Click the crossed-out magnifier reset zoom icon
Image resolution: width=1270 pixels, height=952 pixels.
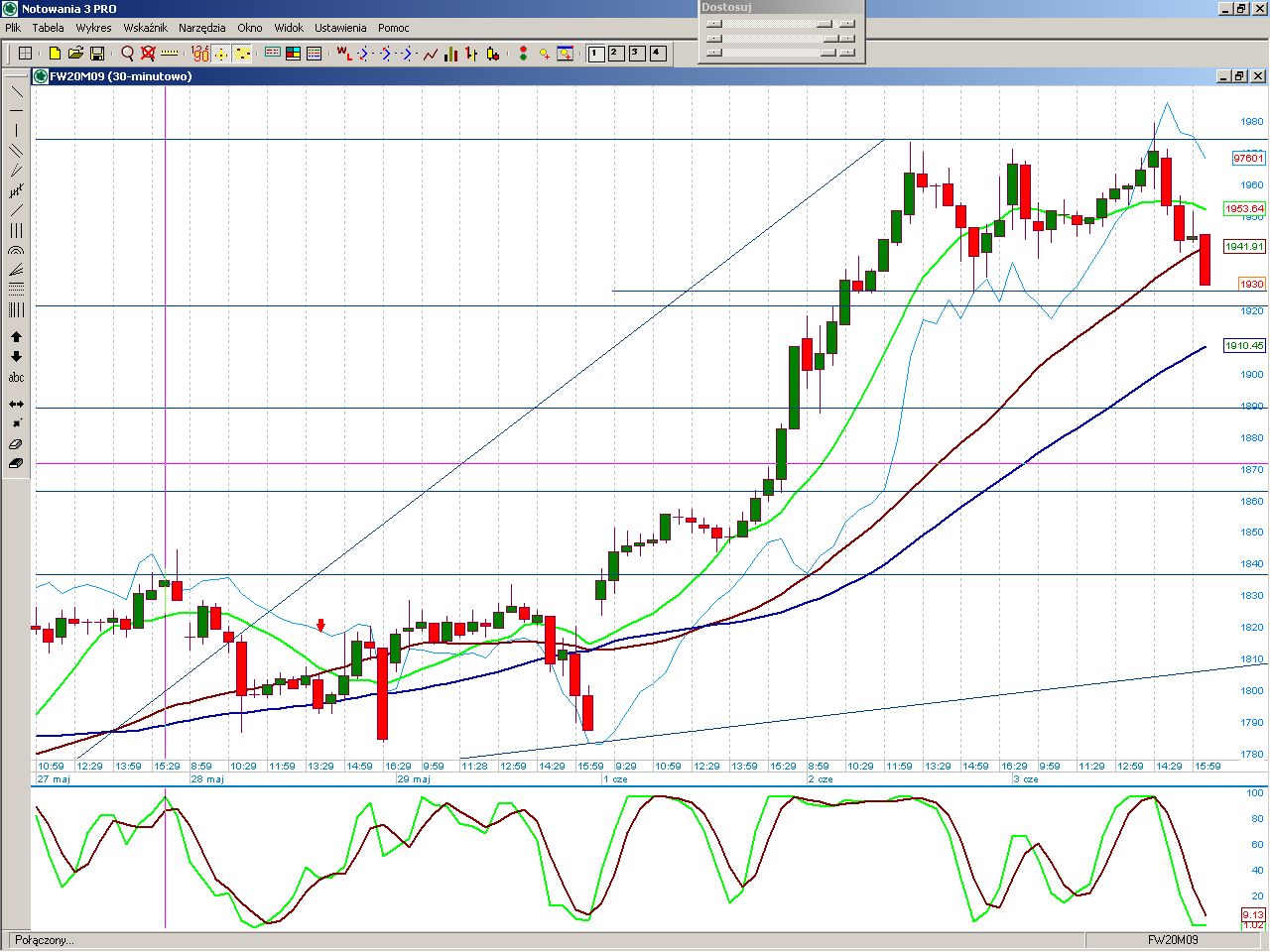[x=148, y=54]
